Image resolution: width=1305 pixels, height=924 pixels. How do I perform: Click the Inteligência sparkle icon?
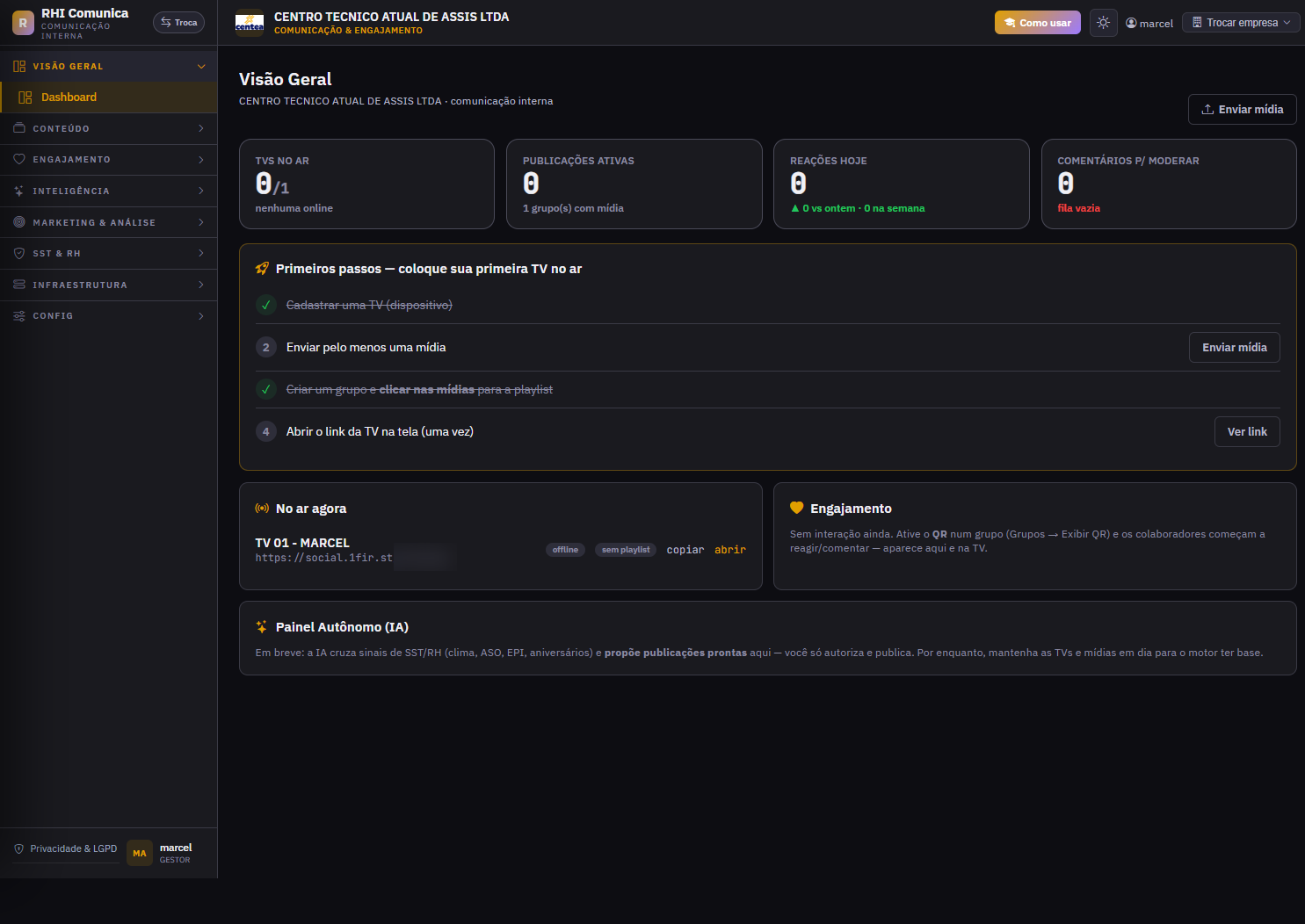tap(19, 191)
